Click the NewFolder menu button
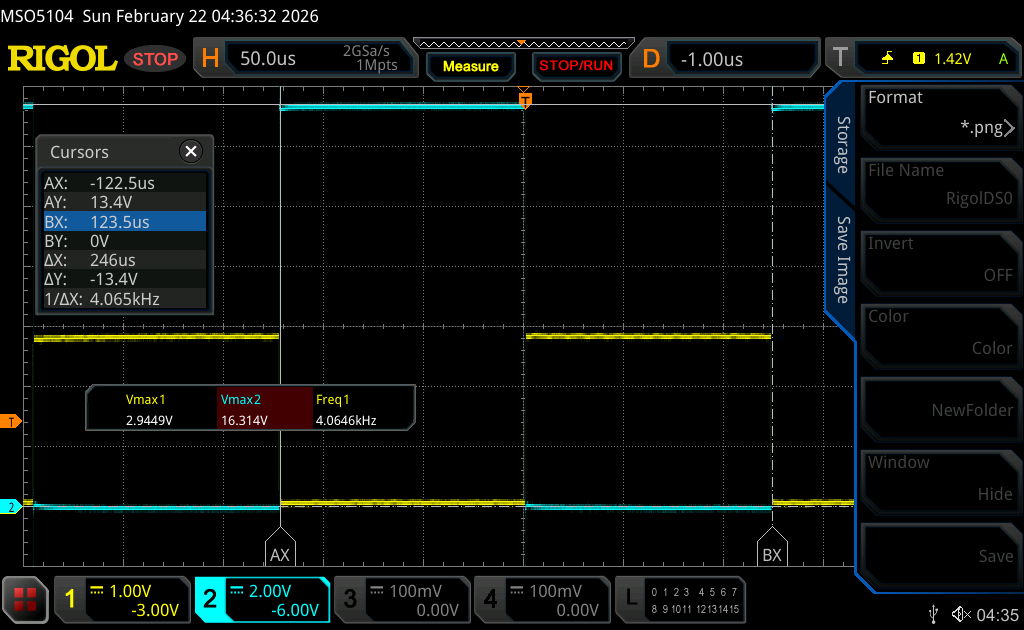The image size is (1024, 630). point(940,407)
